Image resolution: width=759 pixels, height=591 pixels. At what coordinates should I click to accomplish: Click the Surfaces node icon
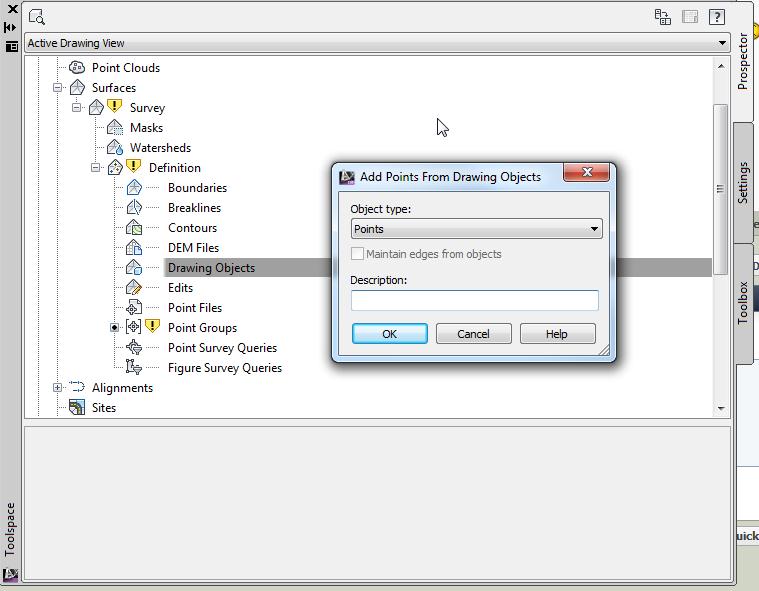(77, 88)
